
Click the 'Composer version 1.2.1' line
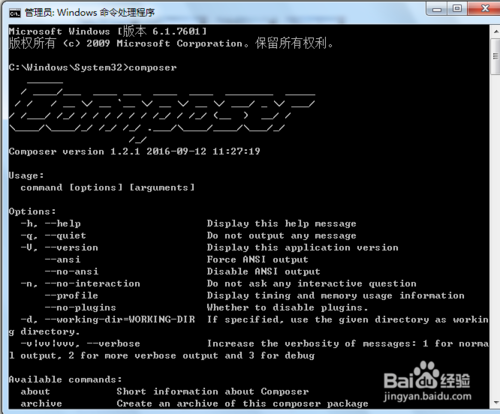pos(134,152)
